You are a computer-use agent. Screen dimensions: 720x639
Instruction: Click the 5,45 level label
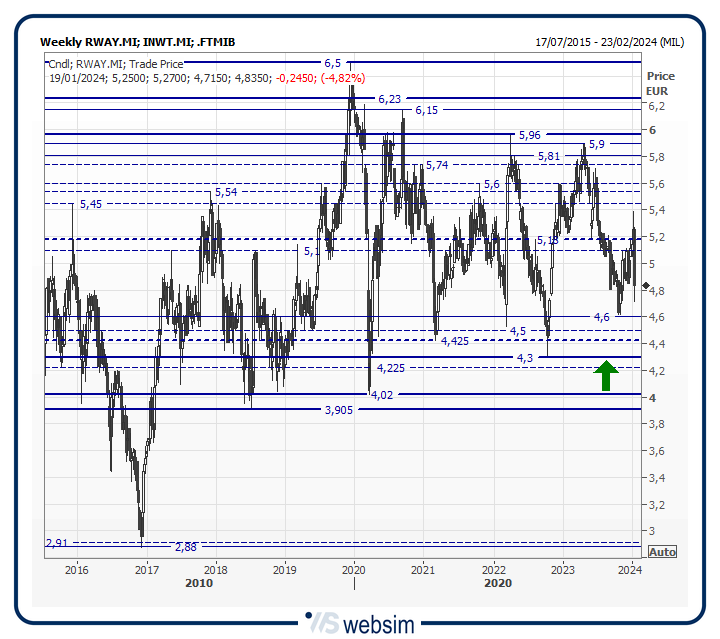[90, 204]
